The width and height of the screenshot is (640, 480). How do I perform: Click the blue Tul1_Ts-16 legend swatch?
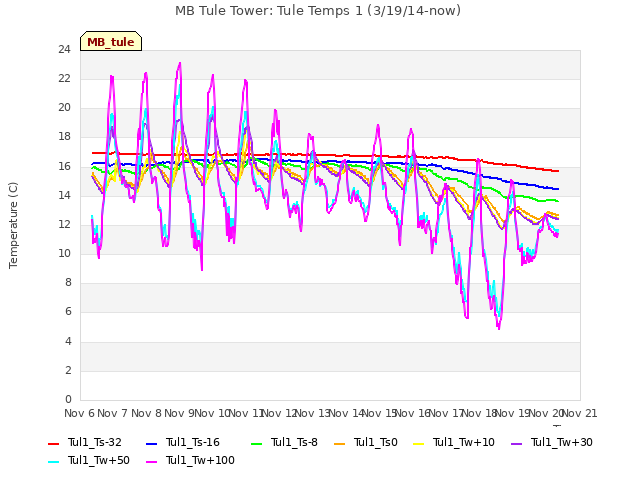[x=151, y=443]
